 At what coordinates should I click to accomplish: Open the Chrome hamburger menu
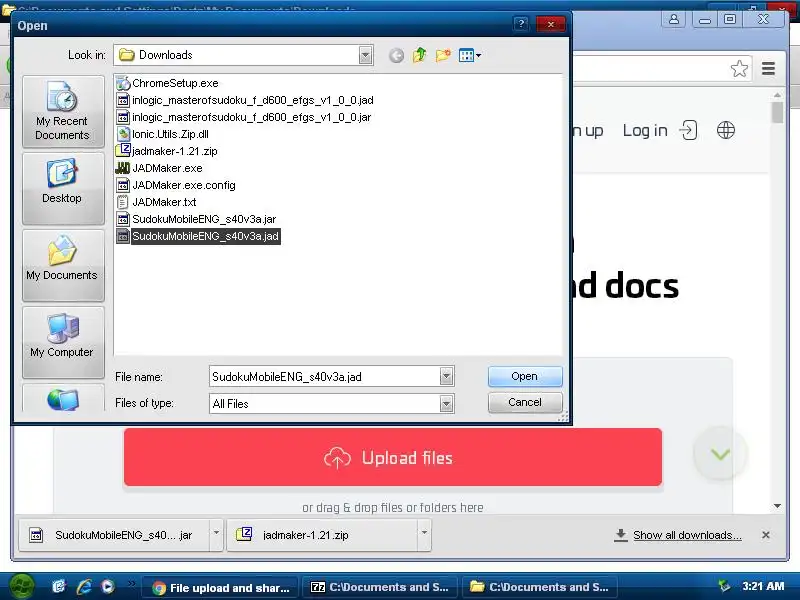(x=768, y=68)
